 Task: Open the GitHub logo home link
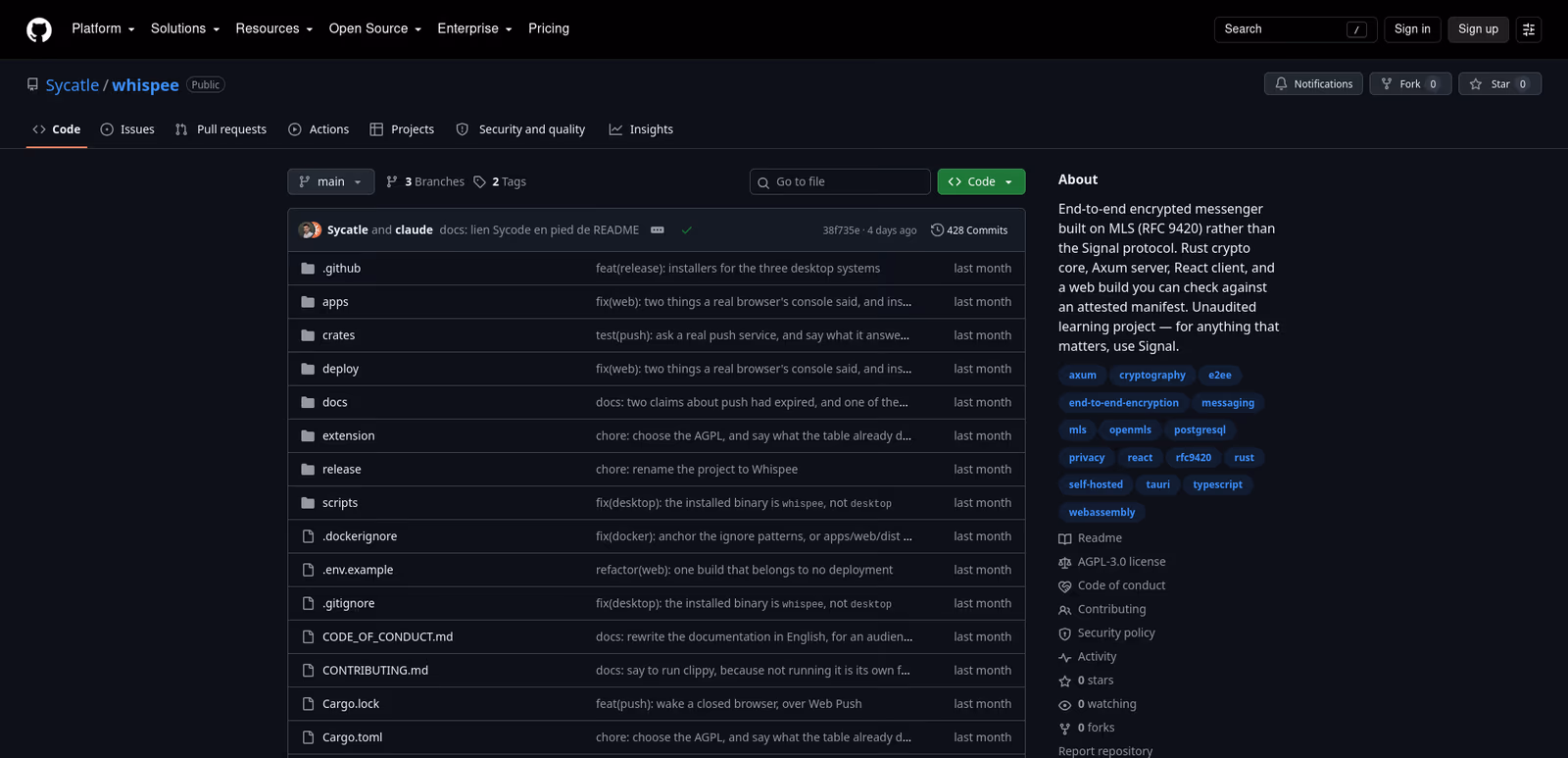[x=39, y=29]
